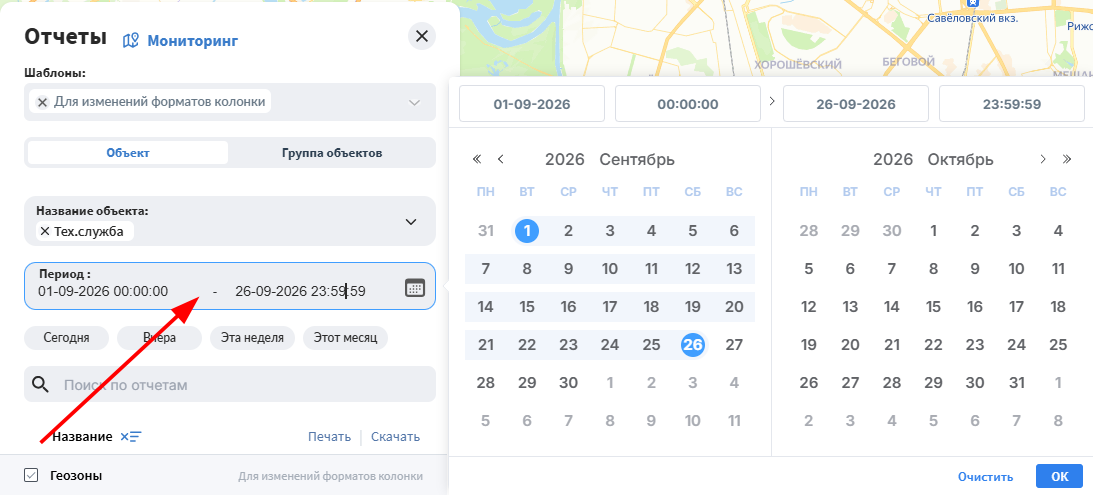Switch to Группа объектов tab
This screenshot has height=495, width=1093.
(332, 153)
